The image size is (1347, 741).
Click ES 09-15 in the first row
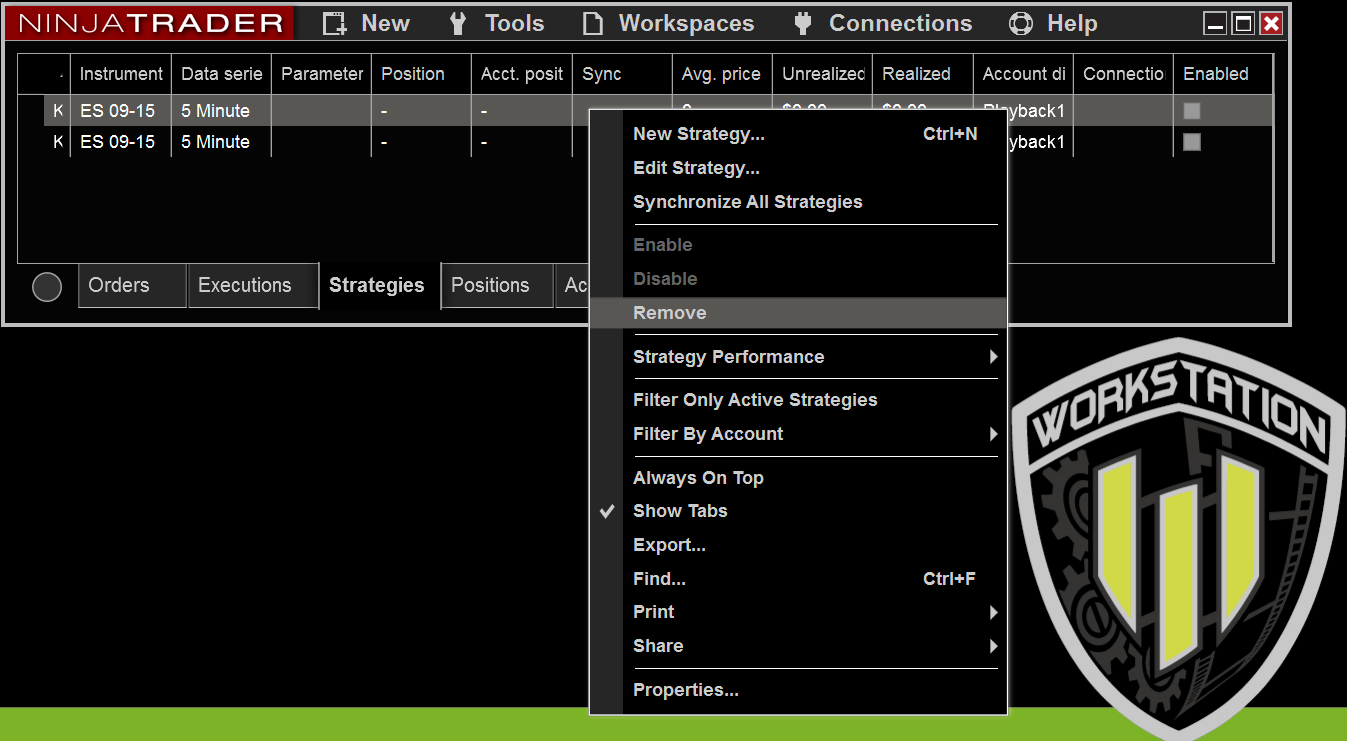[x=118, y=111]
